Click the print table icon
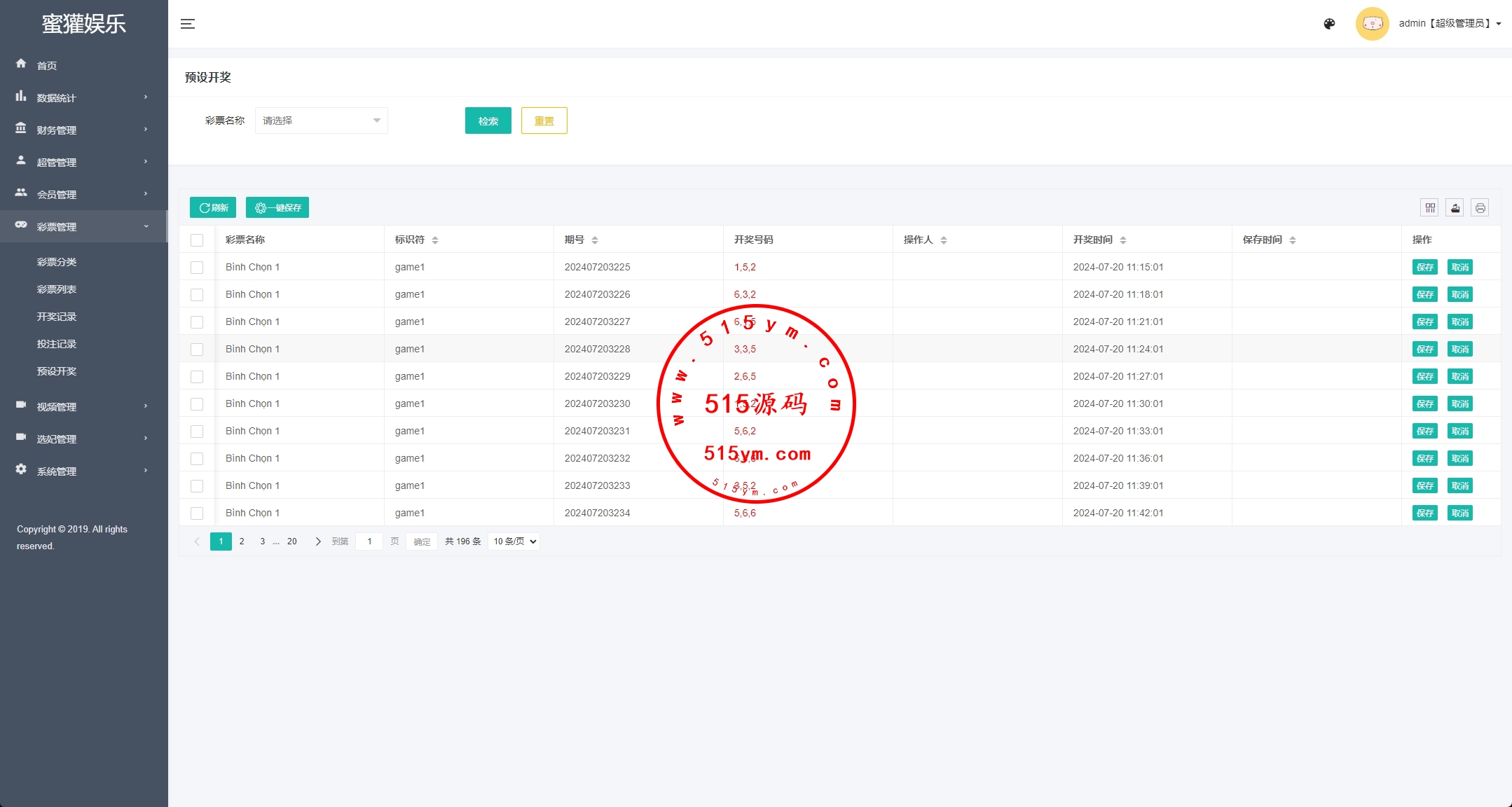This screenshot has width=1512, height=807. point(1480,208)
